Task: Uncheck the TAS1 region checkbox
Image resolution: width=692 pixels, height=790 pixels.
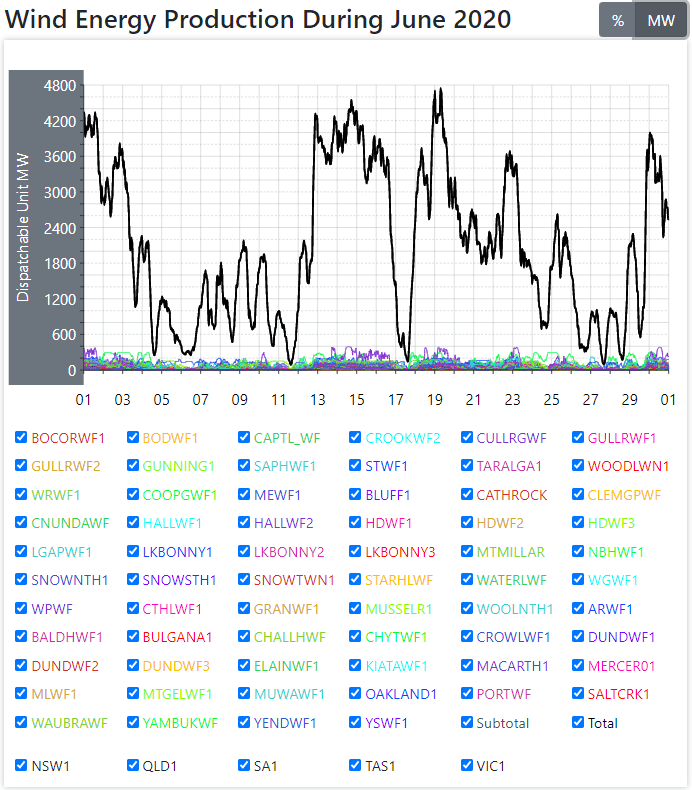Action: point(356,765)
